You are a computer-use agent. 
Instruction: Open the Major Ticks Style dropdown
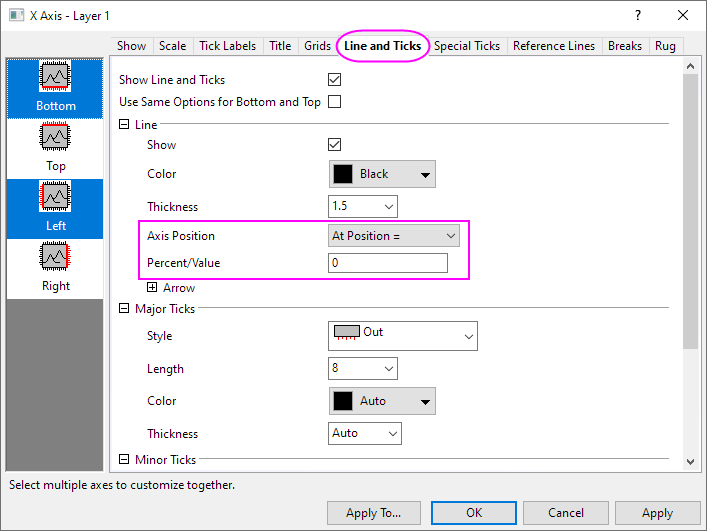pos(403,336)
